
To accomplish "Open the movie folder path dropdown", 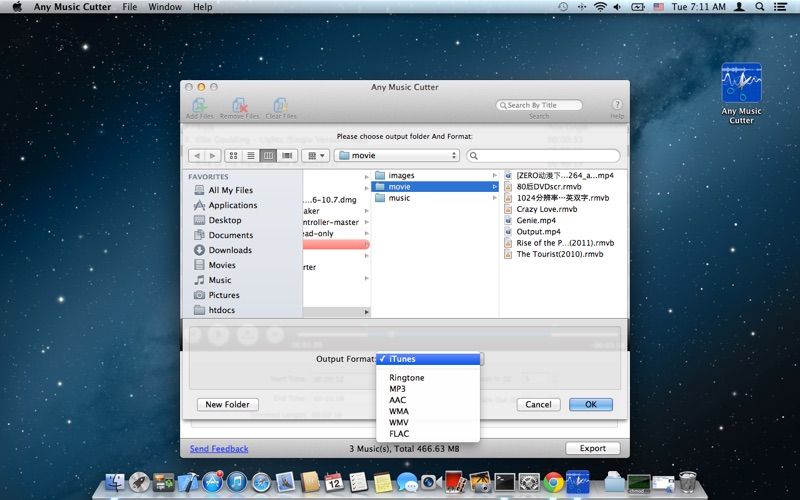I will pyautogui.click(x=397, y=156).
